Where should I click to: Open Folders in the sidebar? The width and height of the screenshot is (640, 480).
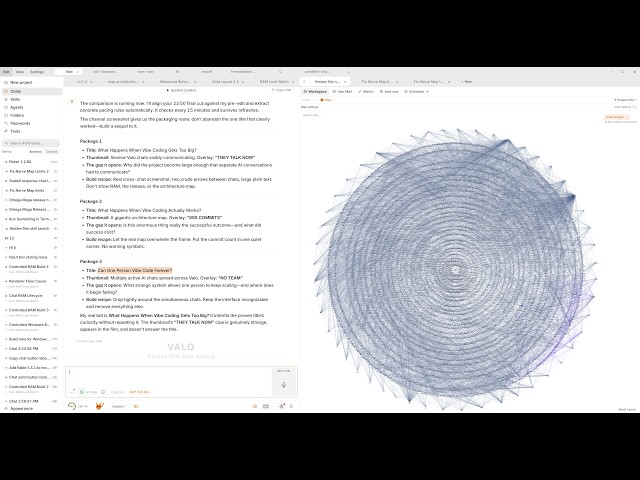(x=17, y=116)
